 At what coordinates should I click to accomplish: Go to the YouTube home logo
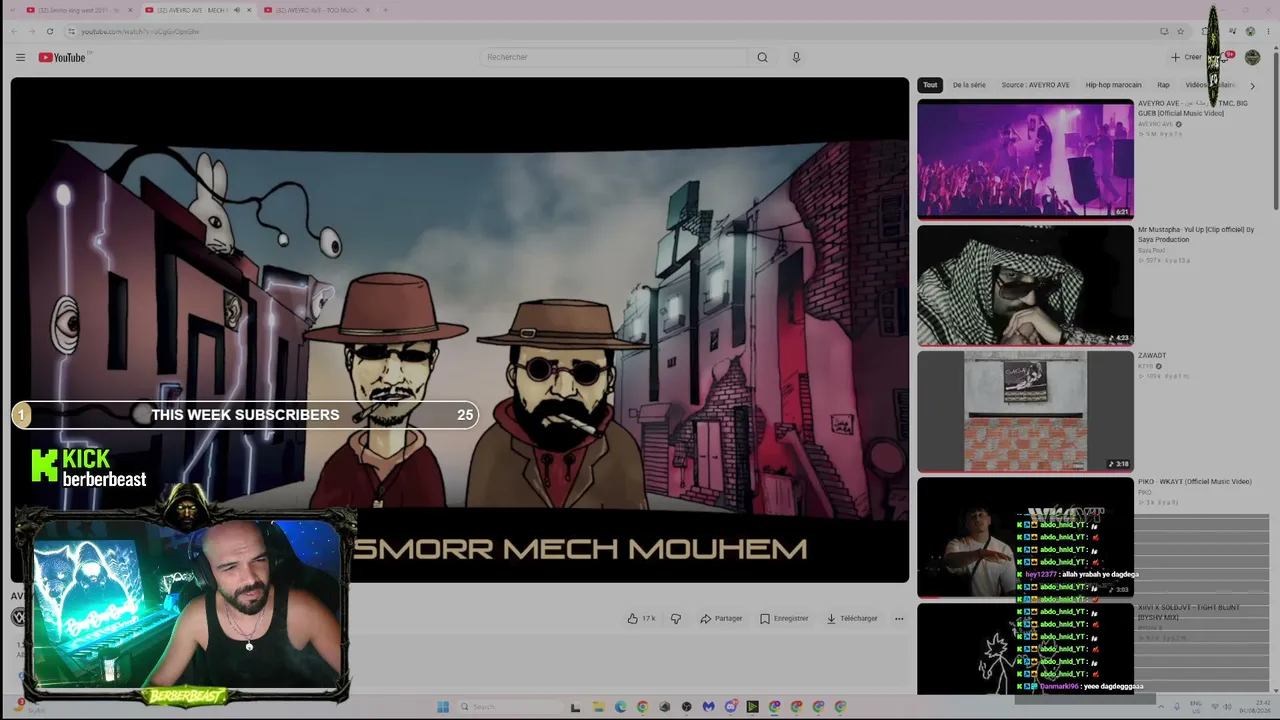tap(62, 57)
